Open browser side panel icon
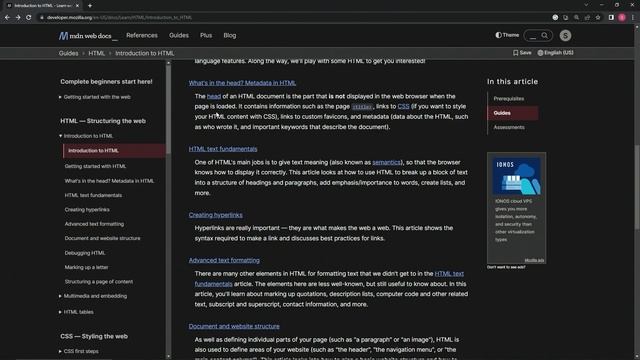Image resolution: width=640 pixels, height=360 pixels. 611,18
